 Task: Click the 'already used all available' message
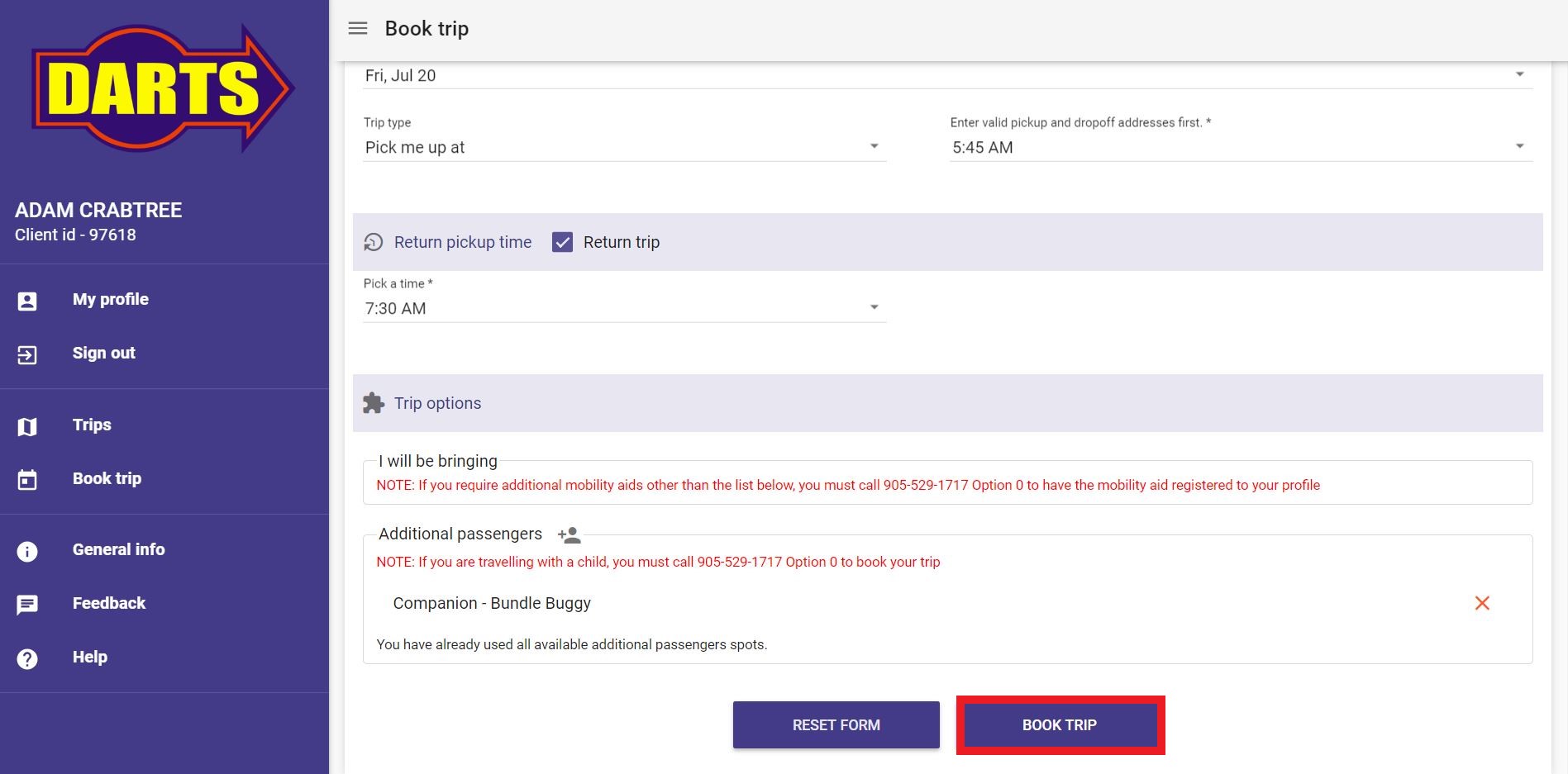[572, 644]
